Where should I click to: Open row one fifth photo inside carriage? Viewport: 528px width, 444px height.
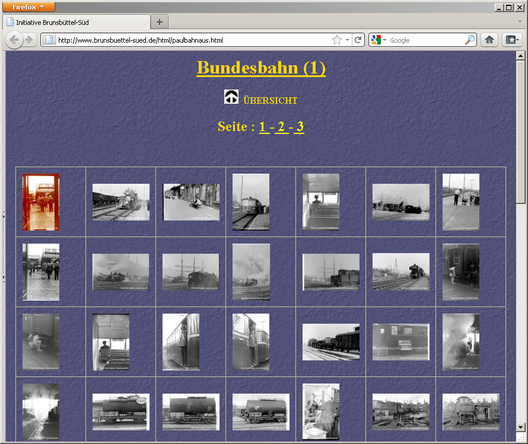tap(321, 202)
